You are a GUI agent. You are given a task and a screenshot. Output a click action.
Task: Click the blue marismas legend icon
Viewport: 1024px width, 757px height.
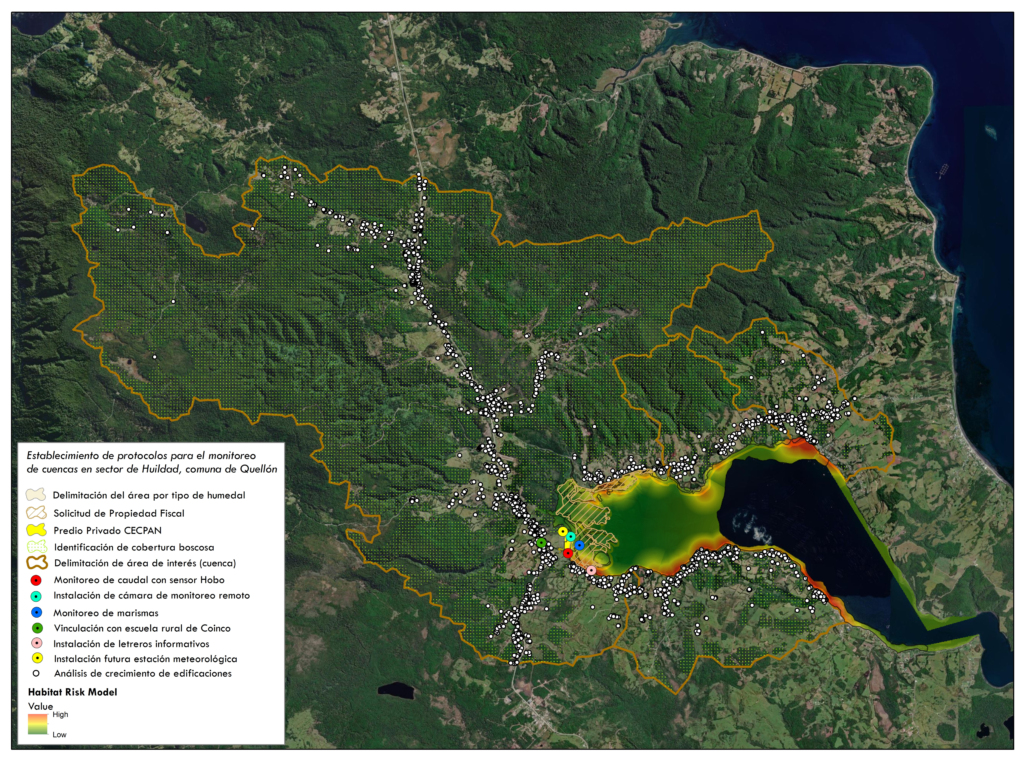pos(37,613)
